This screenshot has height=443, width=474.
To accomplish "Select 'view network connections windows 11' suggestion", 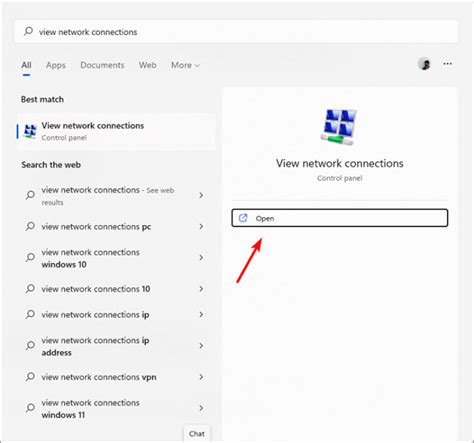I will (116, 408).
